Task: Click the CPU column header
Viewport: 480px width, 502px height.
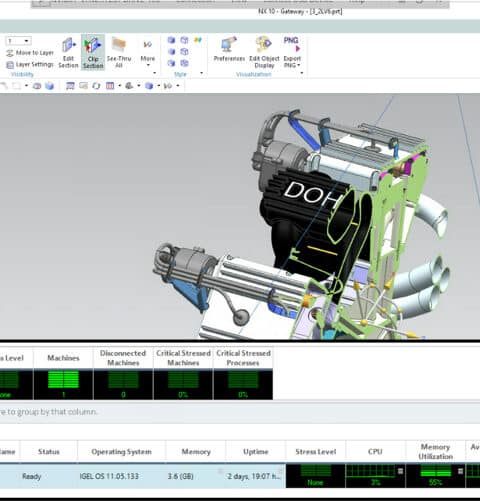Action: [375, 452]
